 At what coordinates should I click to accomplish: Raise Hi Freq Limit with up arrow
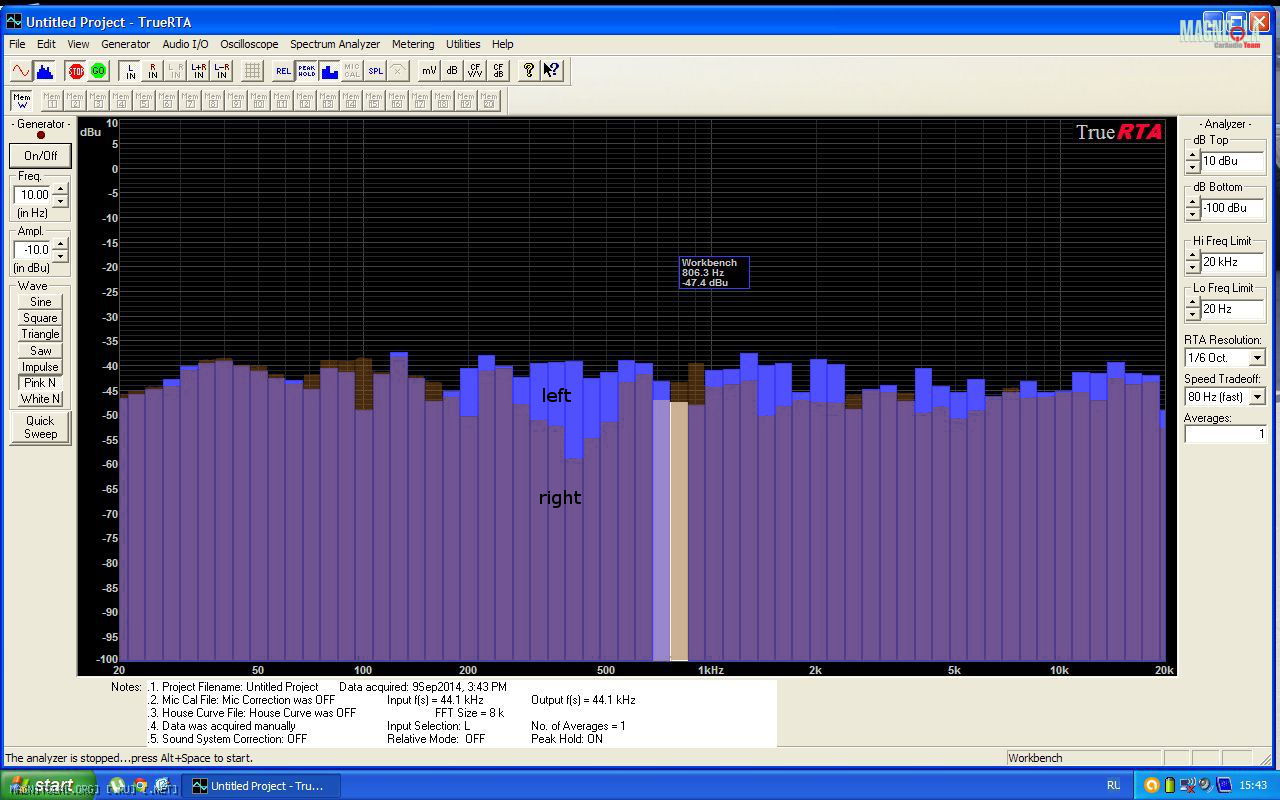coord(1192,256)
